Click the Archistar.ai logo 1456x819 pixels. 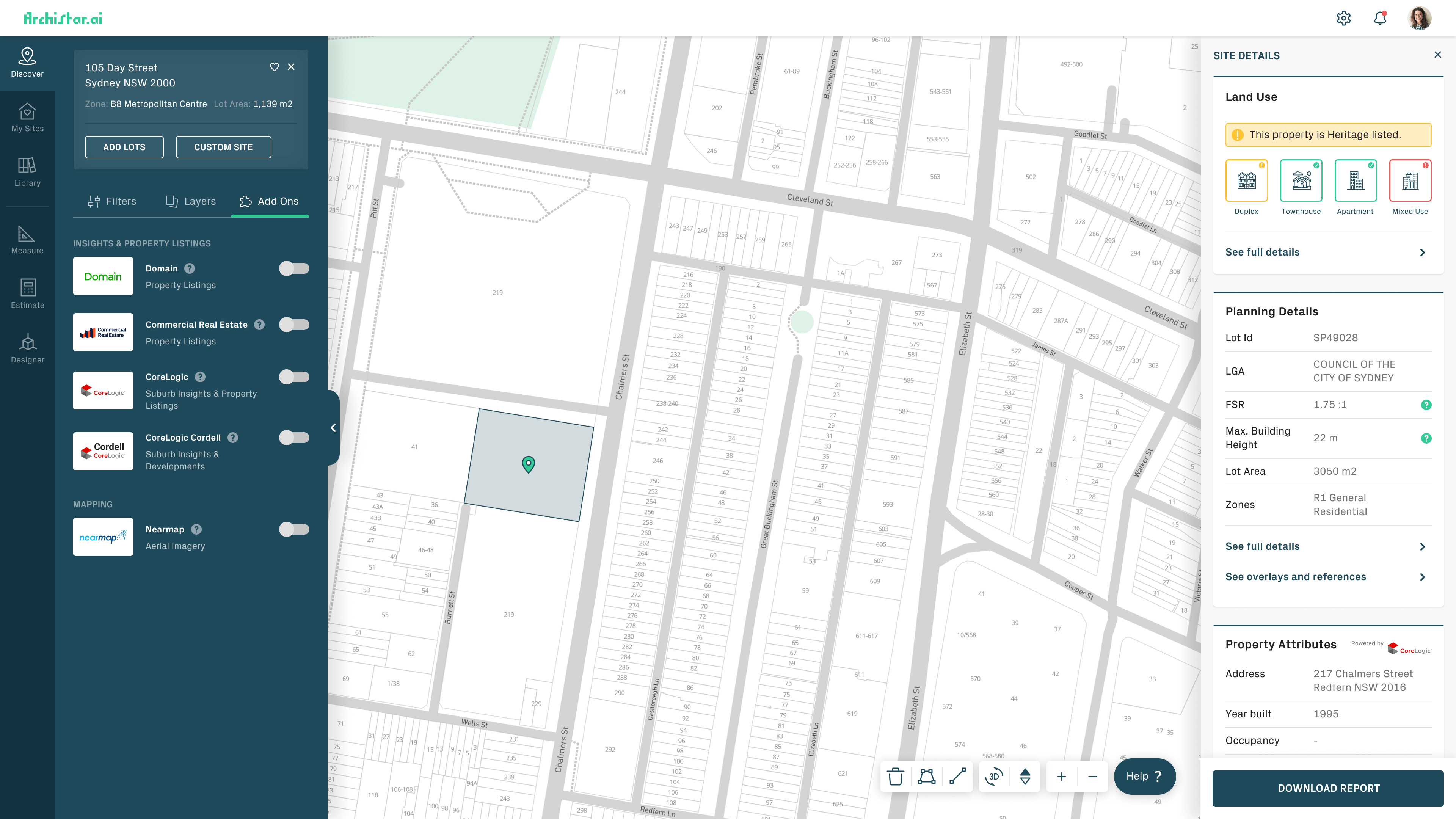[x=63, y=18]
